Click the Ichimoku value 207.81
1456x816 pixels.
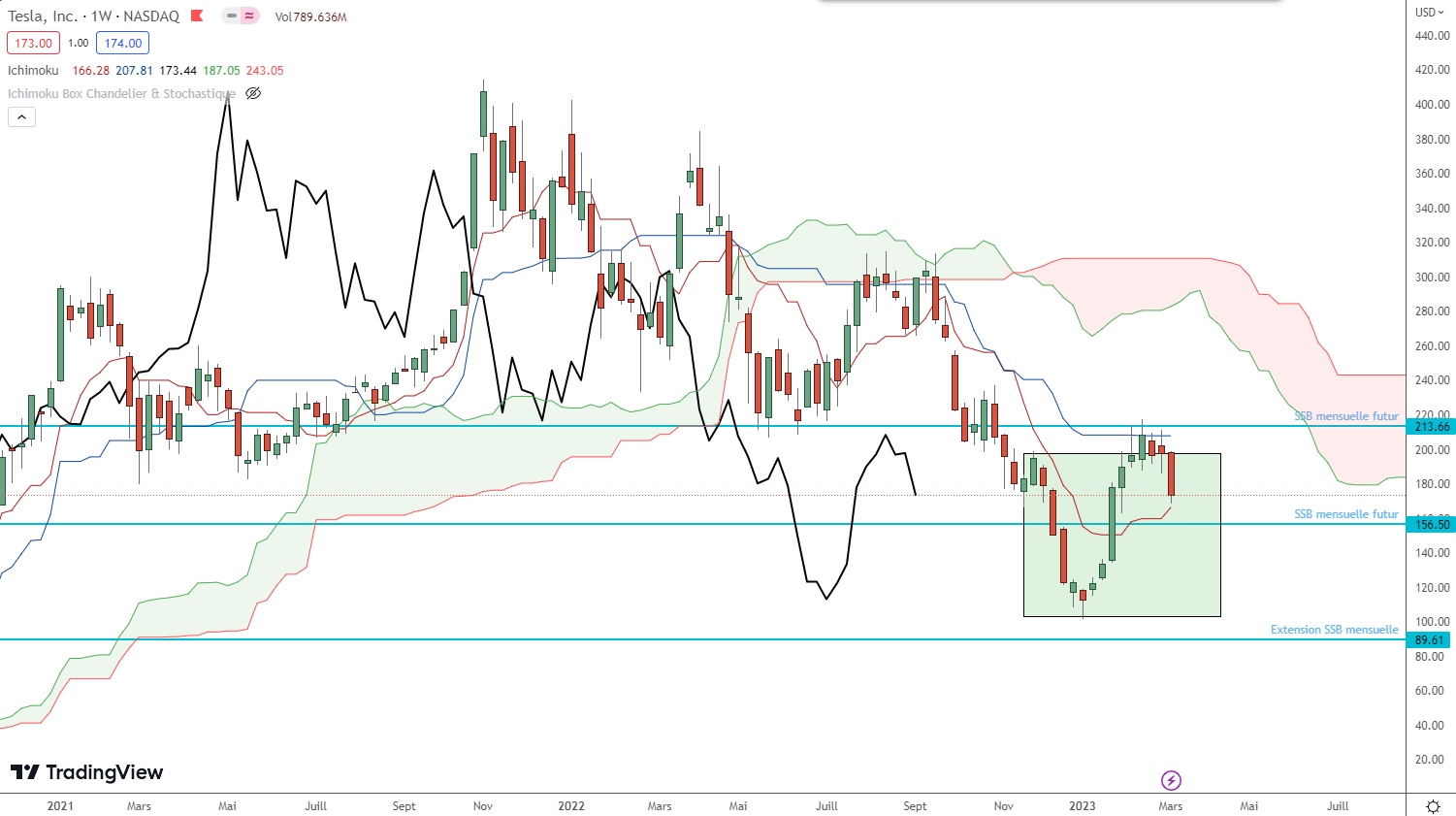point(134,71)
